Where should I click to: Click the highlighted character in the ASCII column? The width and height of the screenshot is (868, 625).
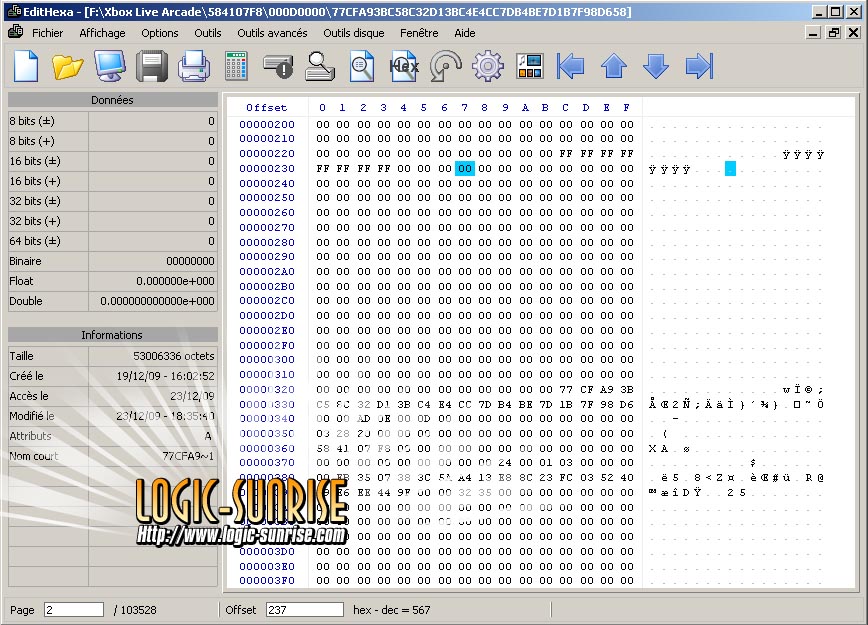click(x=730, y=168)
